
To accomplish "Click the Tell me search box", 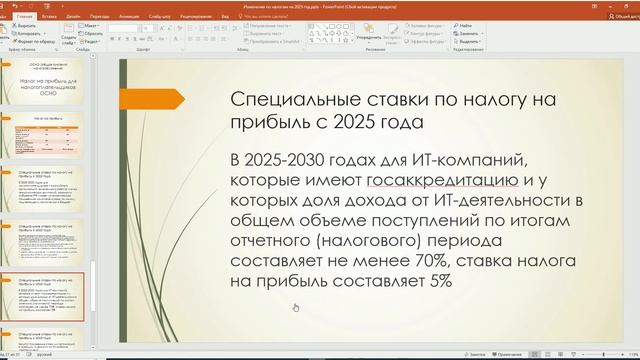I will click(x=263, y=17).
